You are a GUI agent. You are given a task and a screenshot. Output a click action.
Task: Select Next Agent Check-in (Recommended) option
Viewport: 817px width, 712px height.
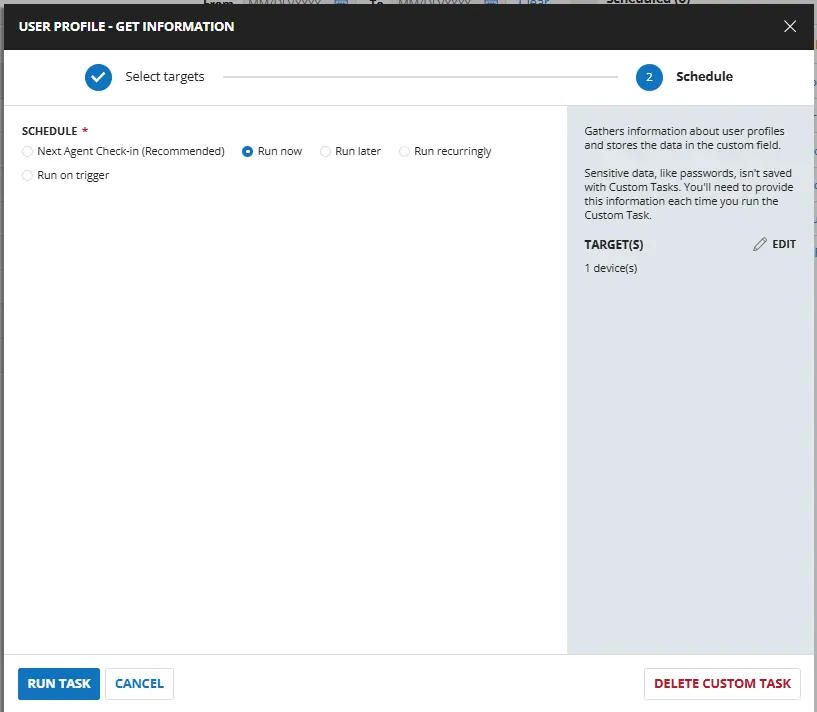pyautogui.click(x=28, y=152)
